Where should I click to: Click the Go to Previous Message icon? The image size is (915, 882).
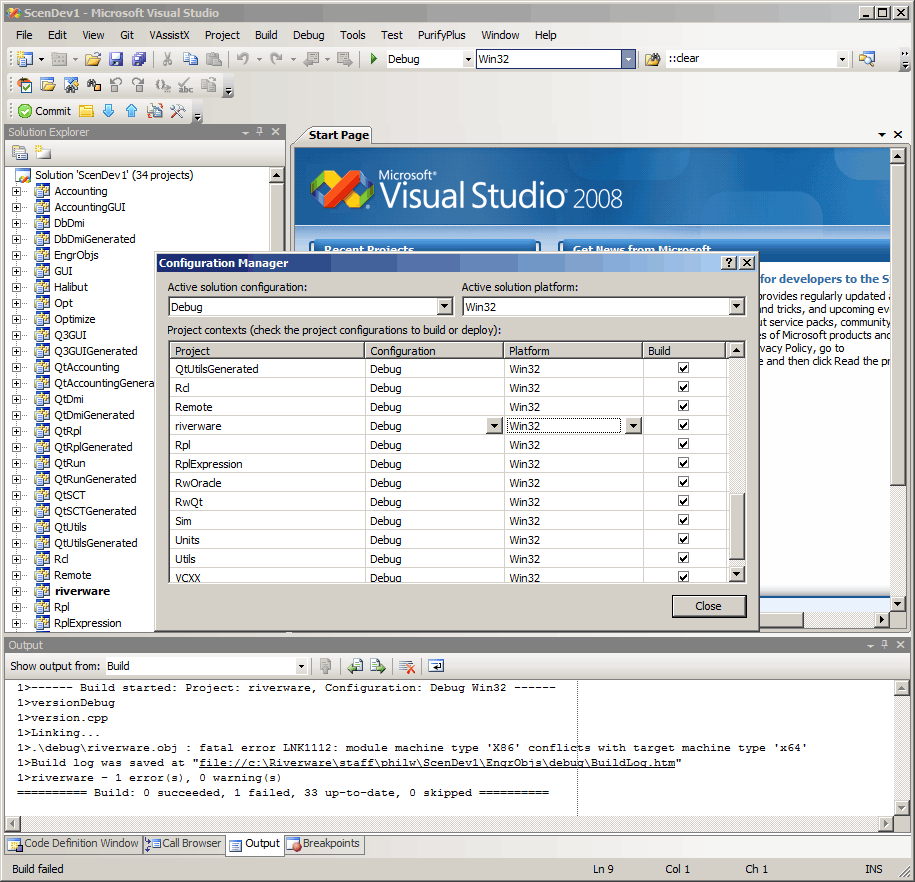355,666
